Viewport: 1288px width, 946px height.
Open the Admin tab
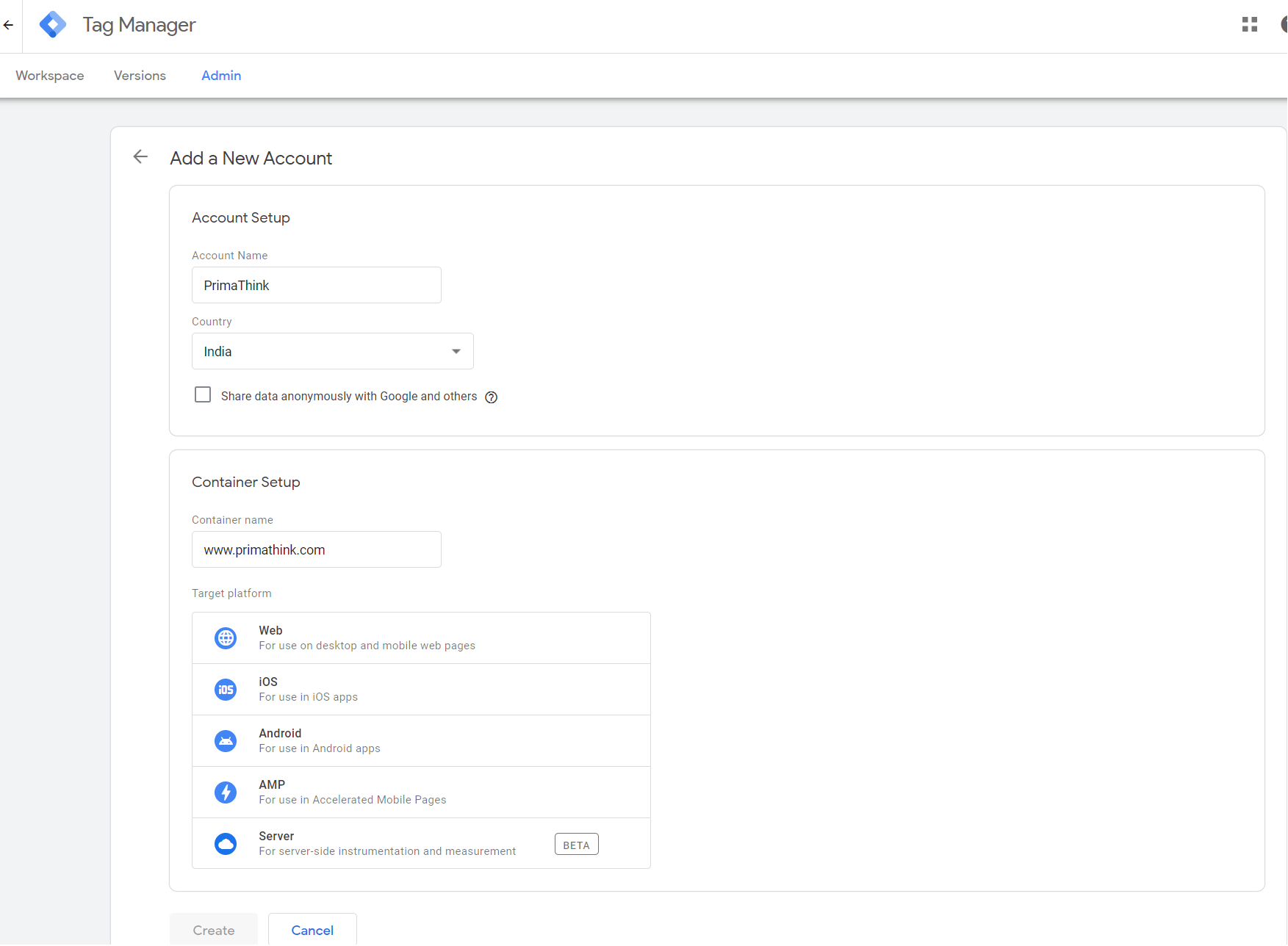(221, 76)
